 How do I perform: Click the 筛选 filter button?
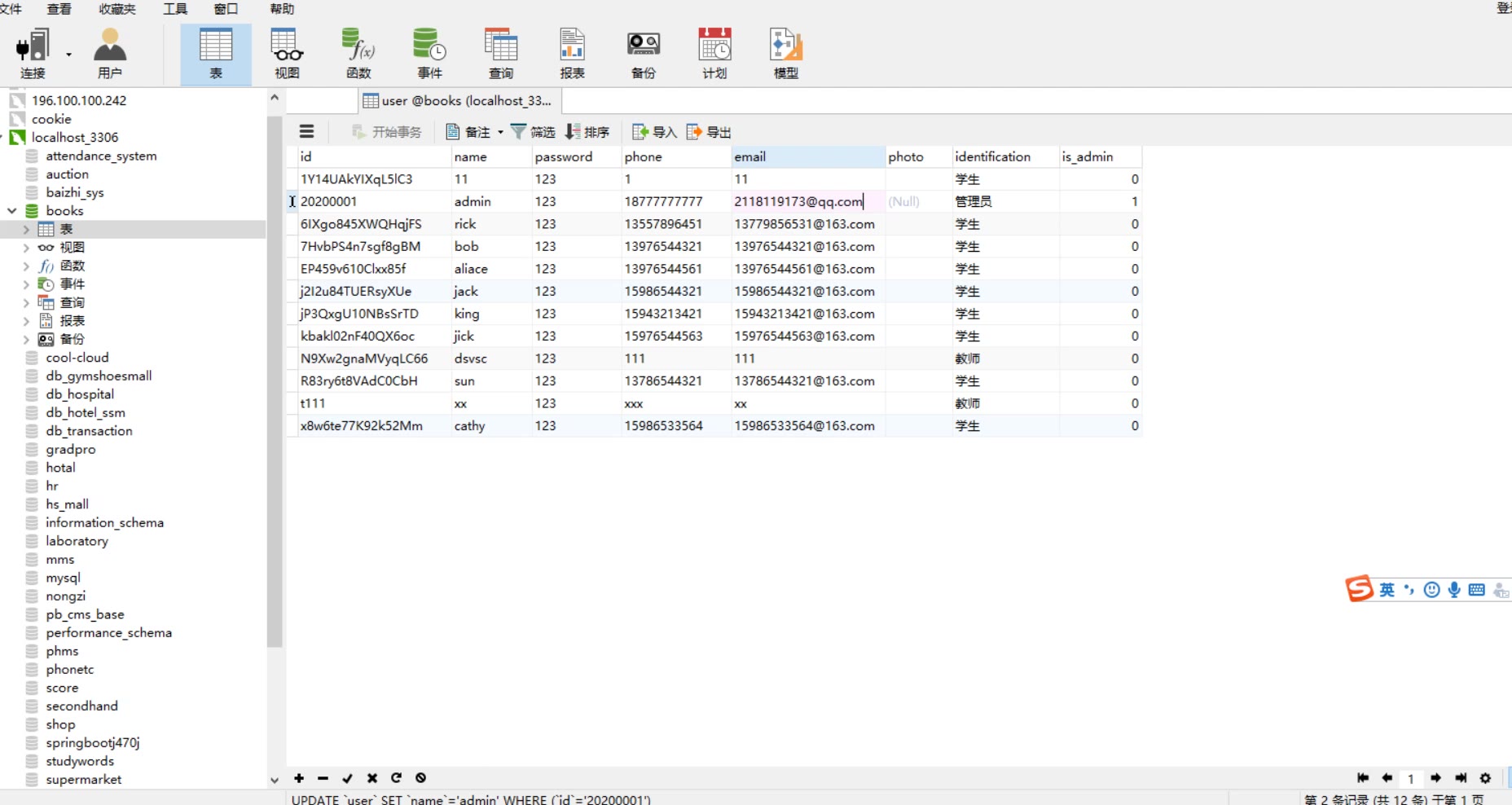[533, 132]
